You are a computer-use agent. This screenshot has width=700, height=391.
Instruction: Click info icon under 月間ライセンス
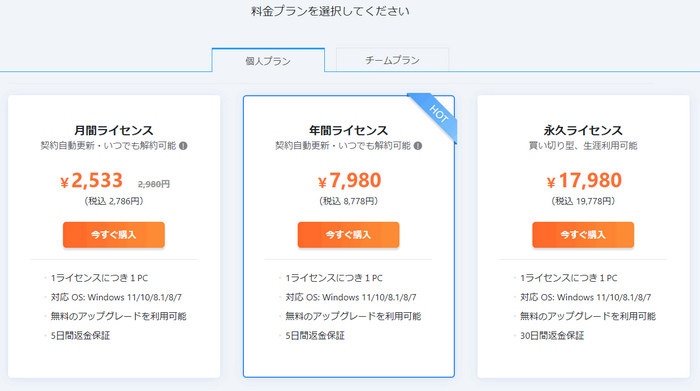[183, 146]
